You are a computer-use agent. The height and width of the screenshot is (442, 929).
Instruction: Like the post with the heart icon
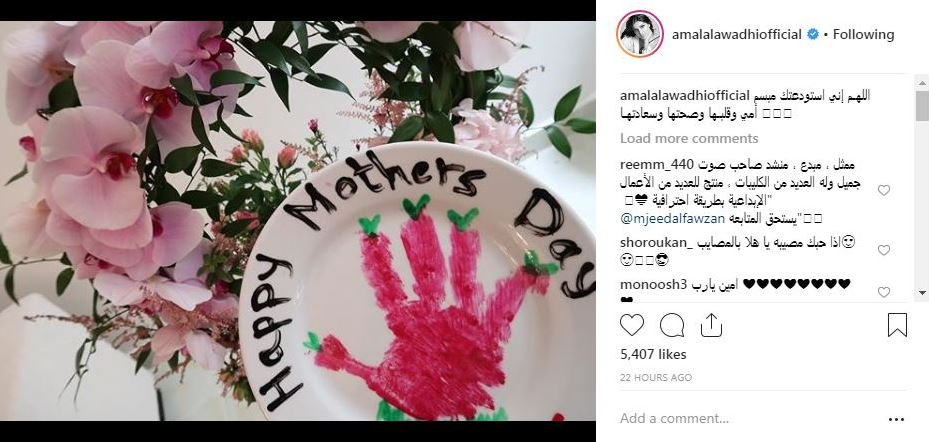[x=632, y=325]
